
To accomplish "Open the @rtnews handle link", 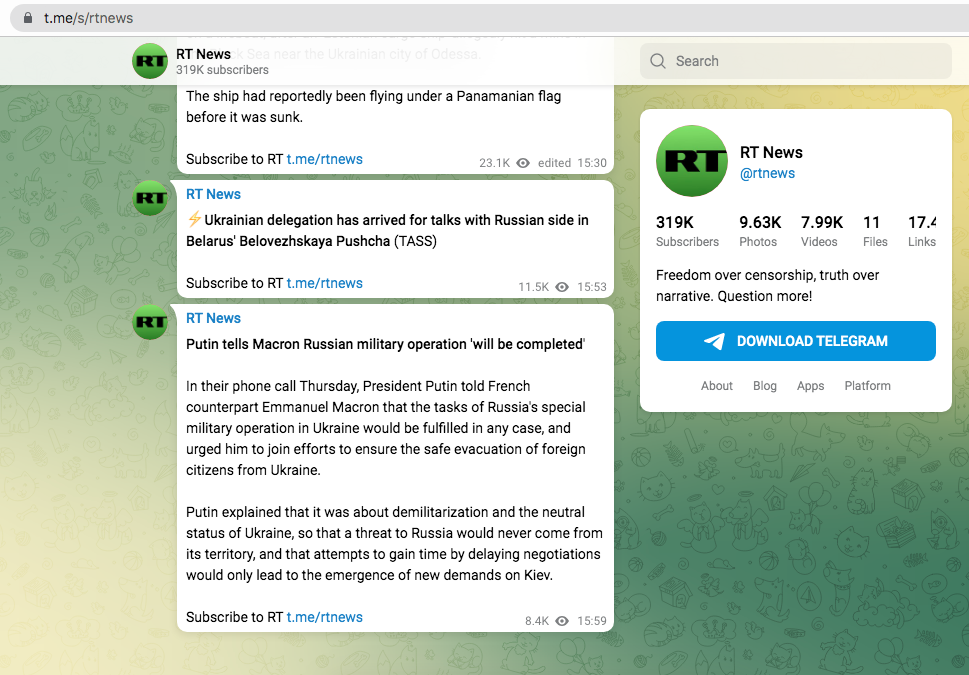I will [x=768, y=174].
